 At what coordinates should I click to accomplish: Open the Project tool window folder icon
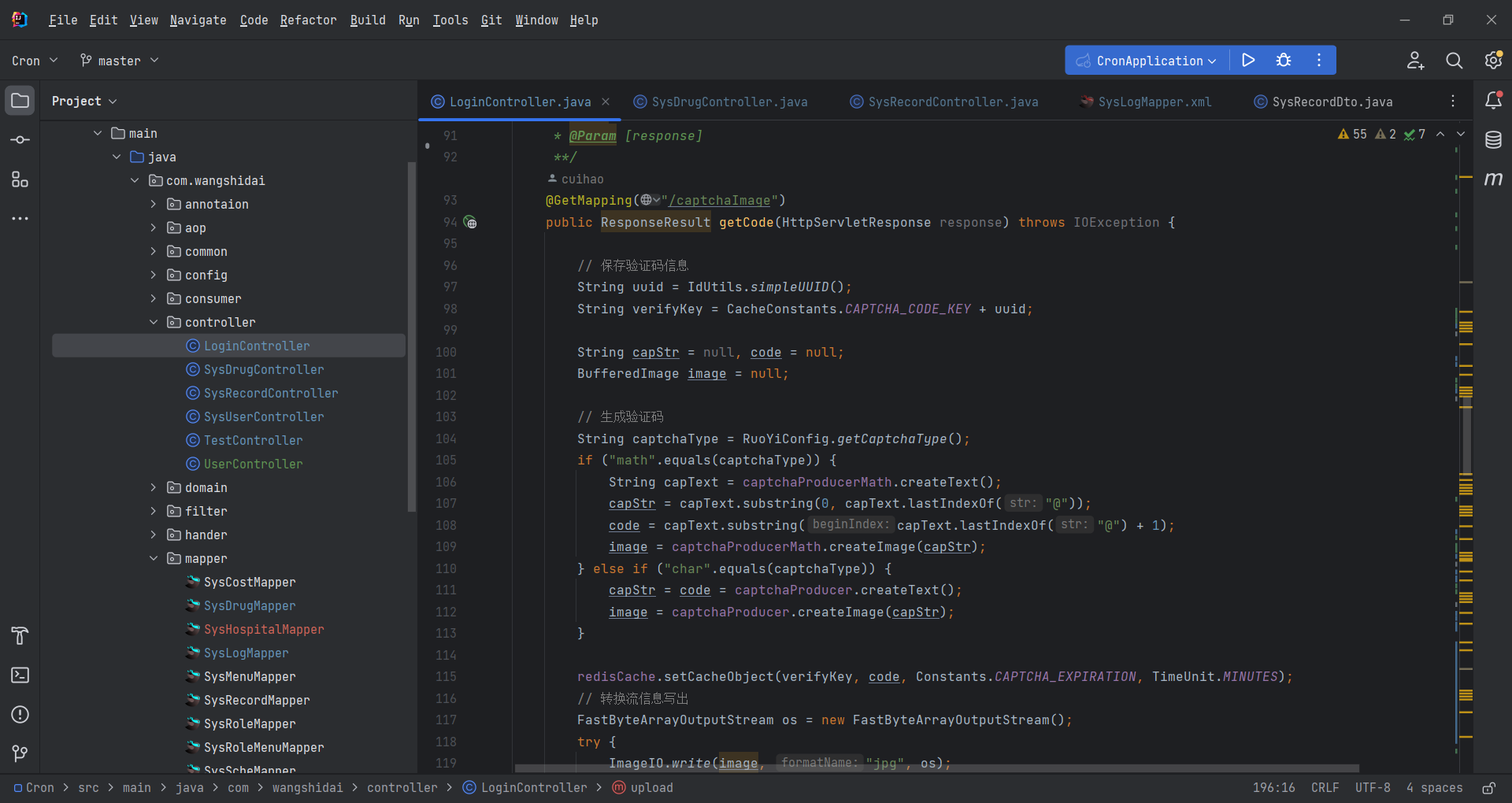[20, 101]
